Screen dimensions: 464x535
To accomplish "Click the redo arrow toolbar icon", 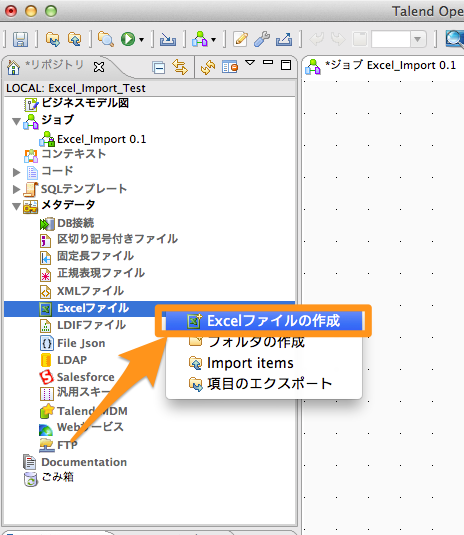I will (x=338, y=39).
